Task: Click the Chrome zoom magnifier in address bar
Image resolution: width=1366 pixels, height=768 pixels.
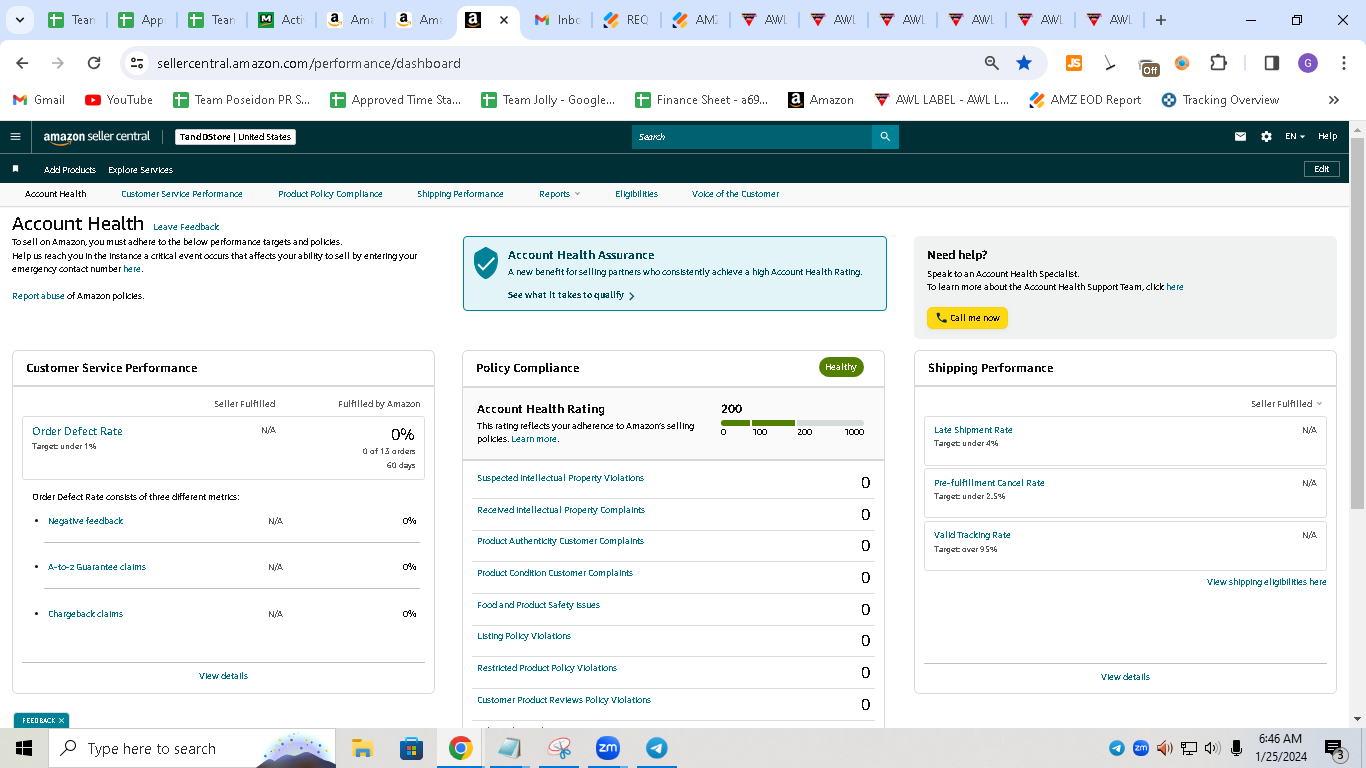Action: click(x=992, y=63)
